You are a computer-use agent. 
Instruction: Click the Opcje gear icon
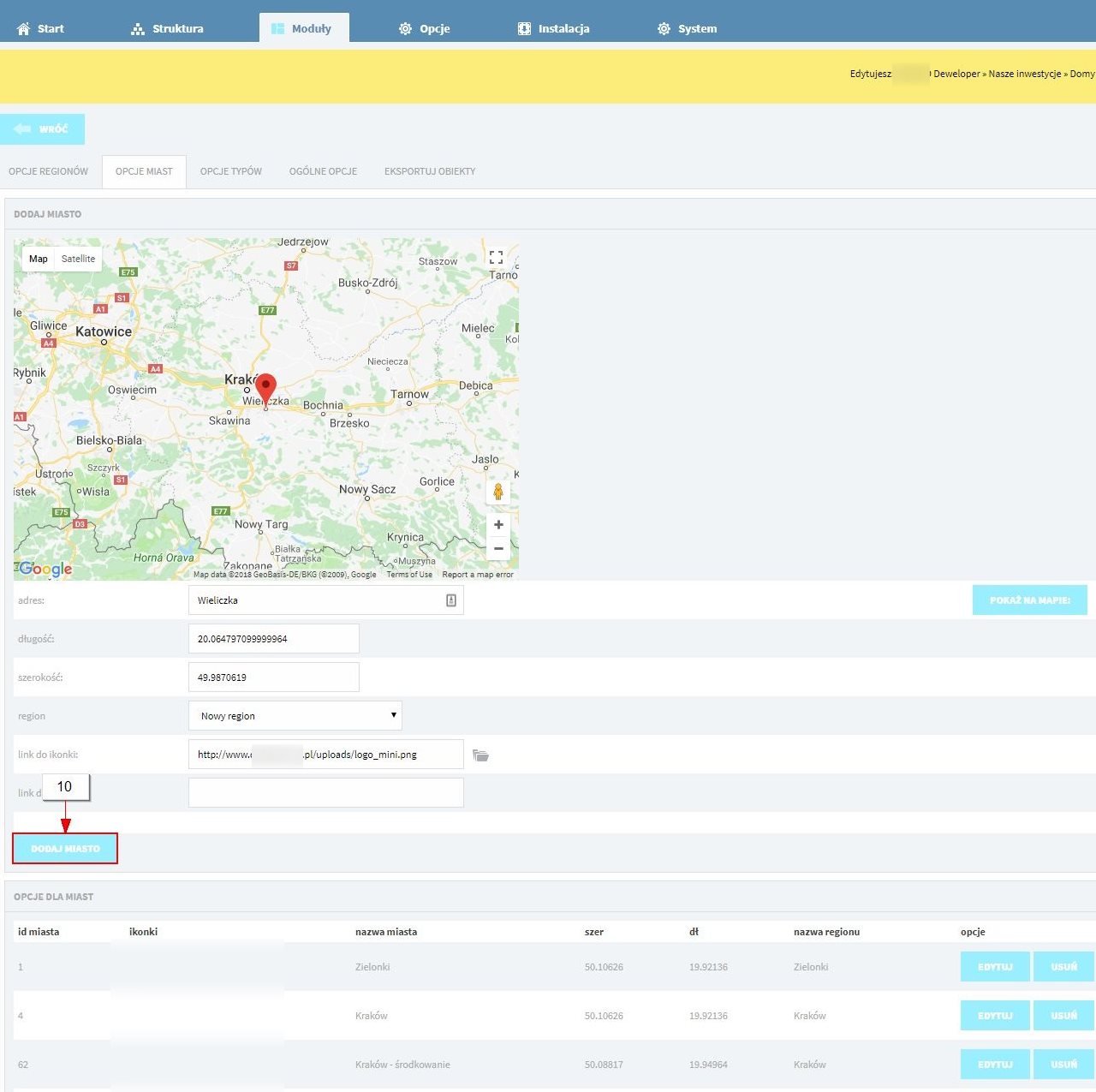pyautogui.click(x=405, y=29)
